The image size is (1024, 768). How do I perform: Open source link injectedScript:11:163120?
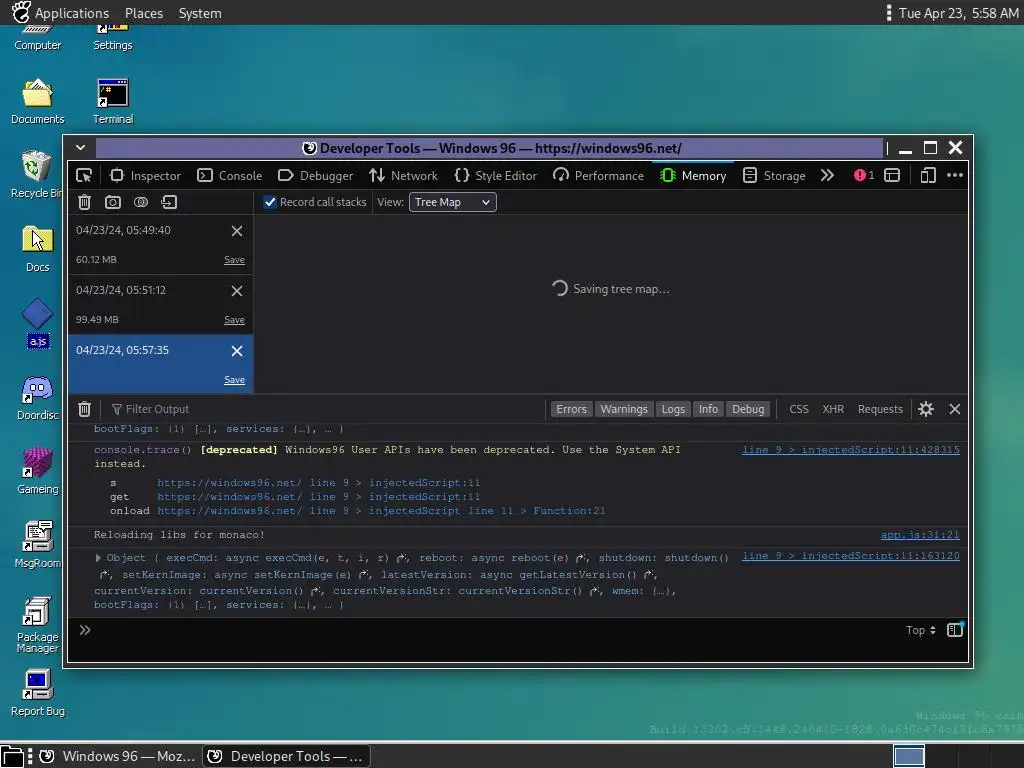(851, 556)
